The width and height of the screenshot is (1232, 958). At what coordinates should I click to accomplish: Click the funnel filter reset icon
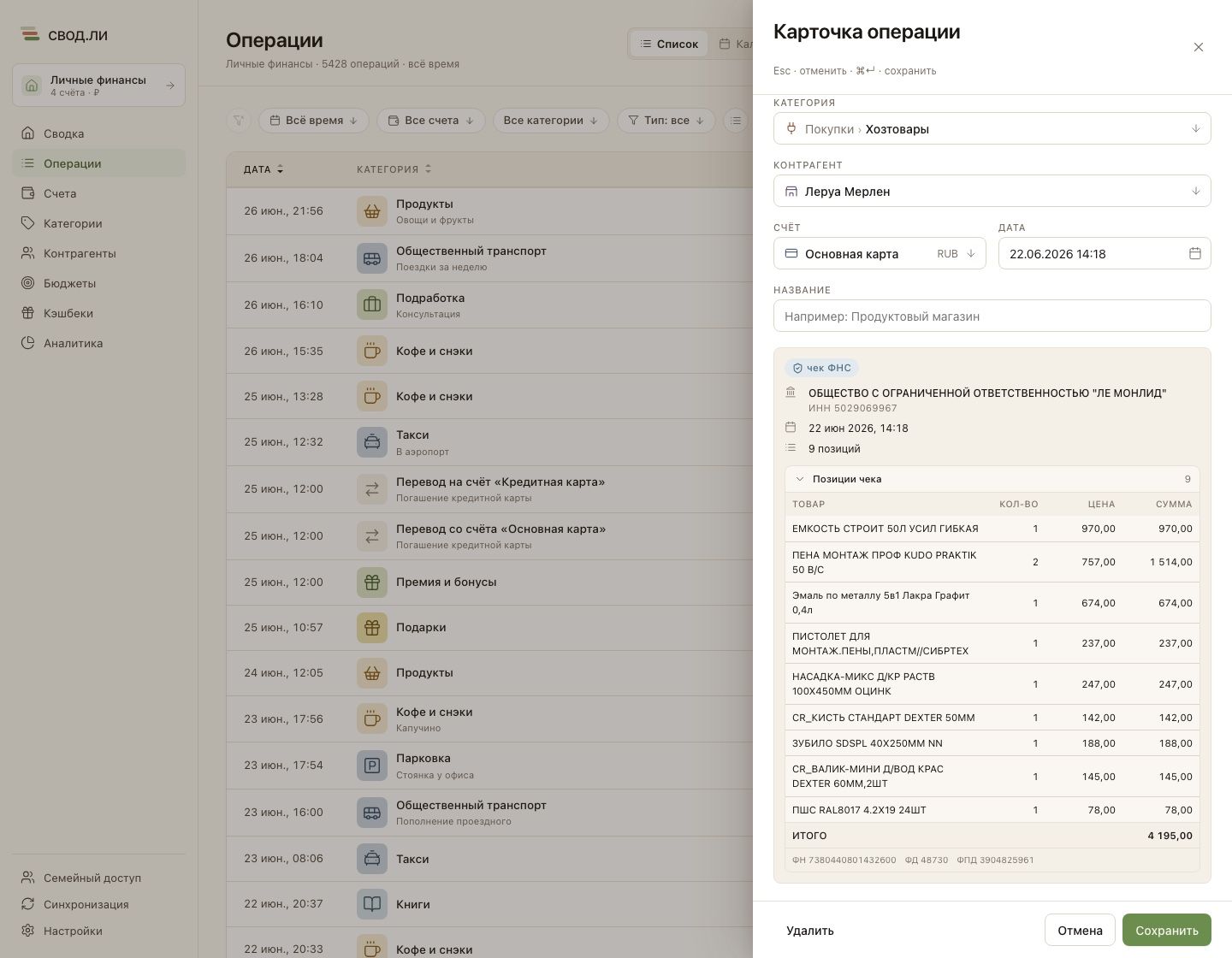[x=239, y=121]
